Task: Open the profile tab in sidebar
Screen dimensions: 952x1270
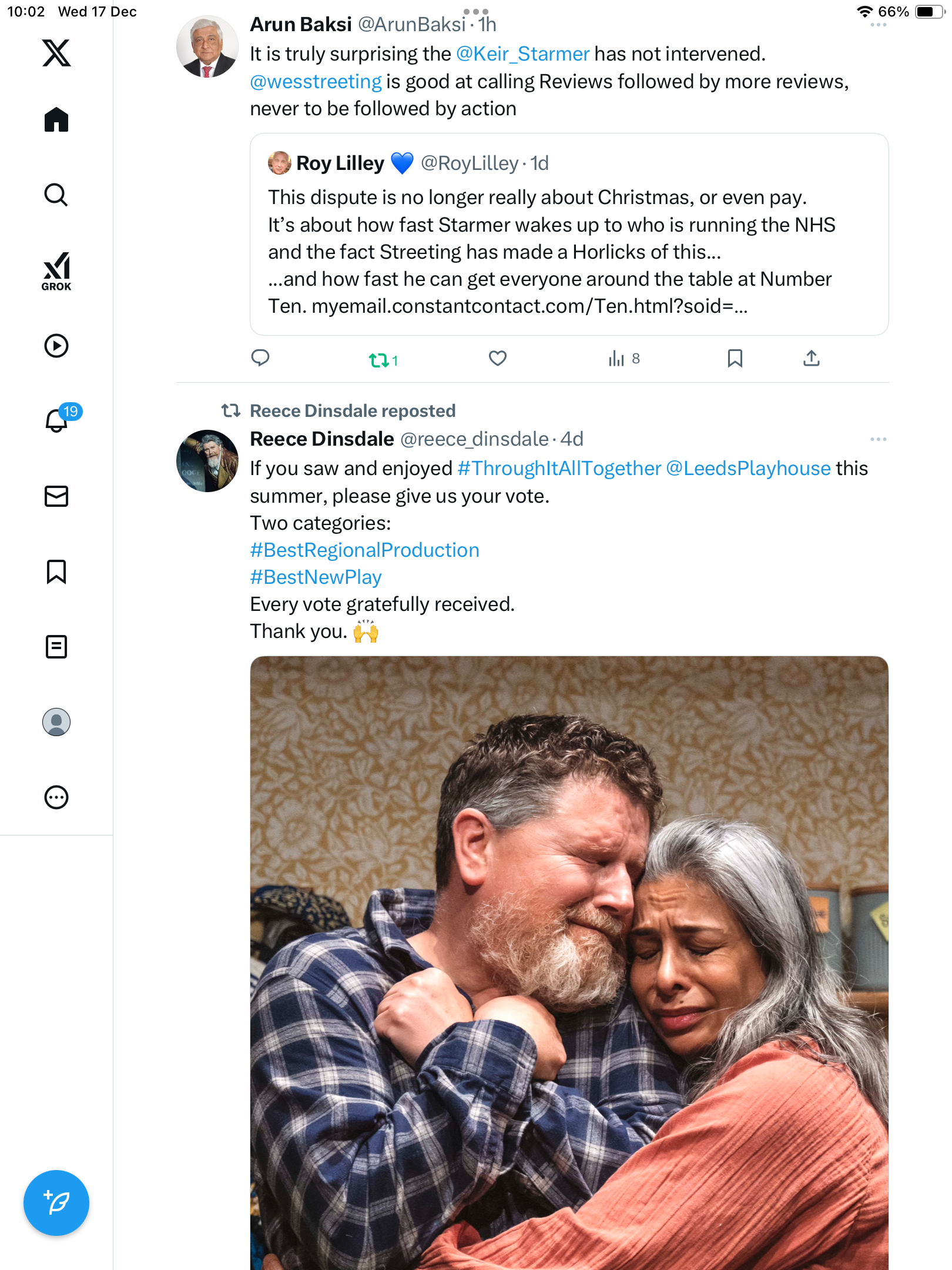Action: [56, 722]
